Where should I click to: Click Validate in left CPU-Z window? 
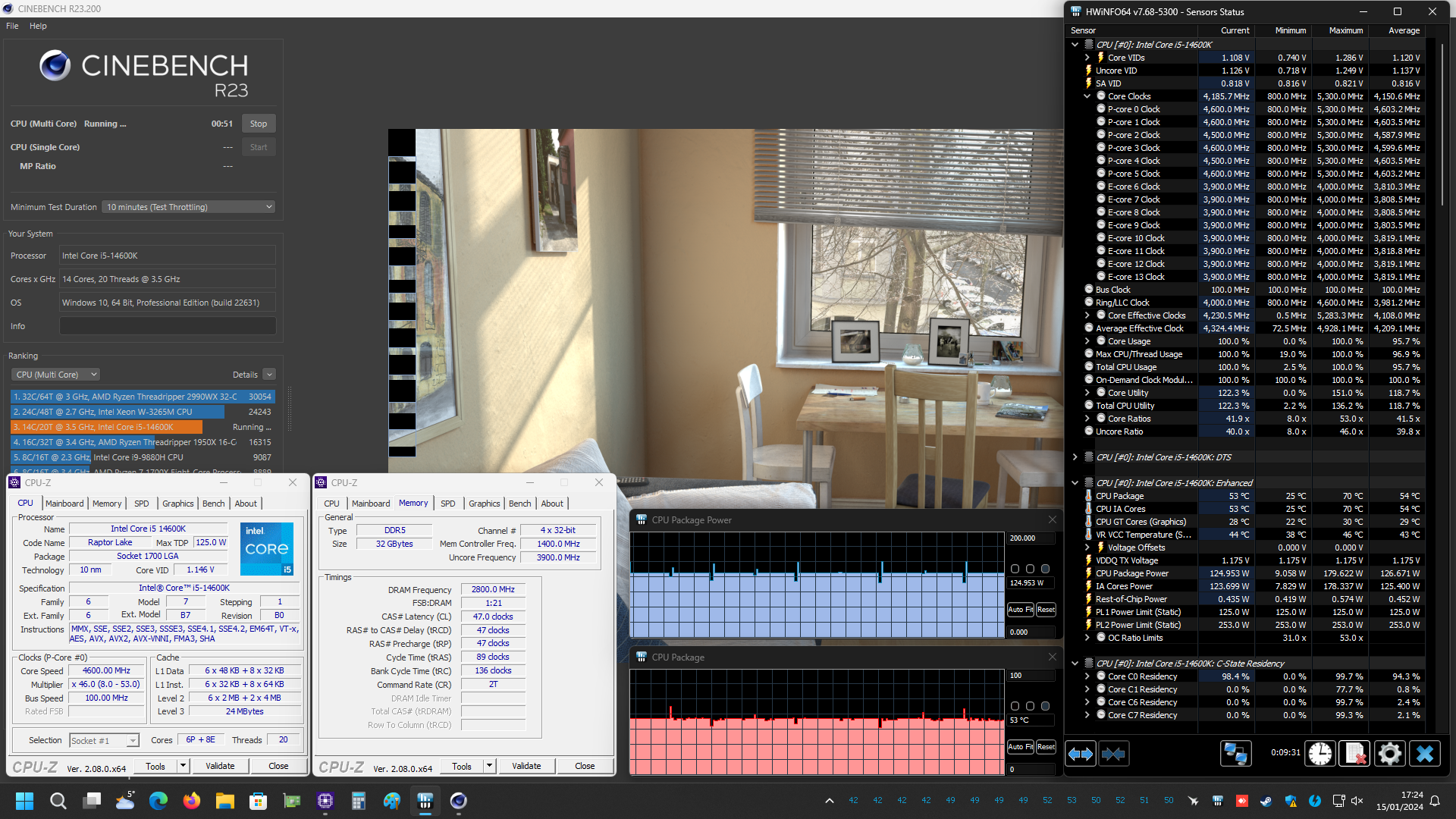pyautogui.click(x=220, y=766)
